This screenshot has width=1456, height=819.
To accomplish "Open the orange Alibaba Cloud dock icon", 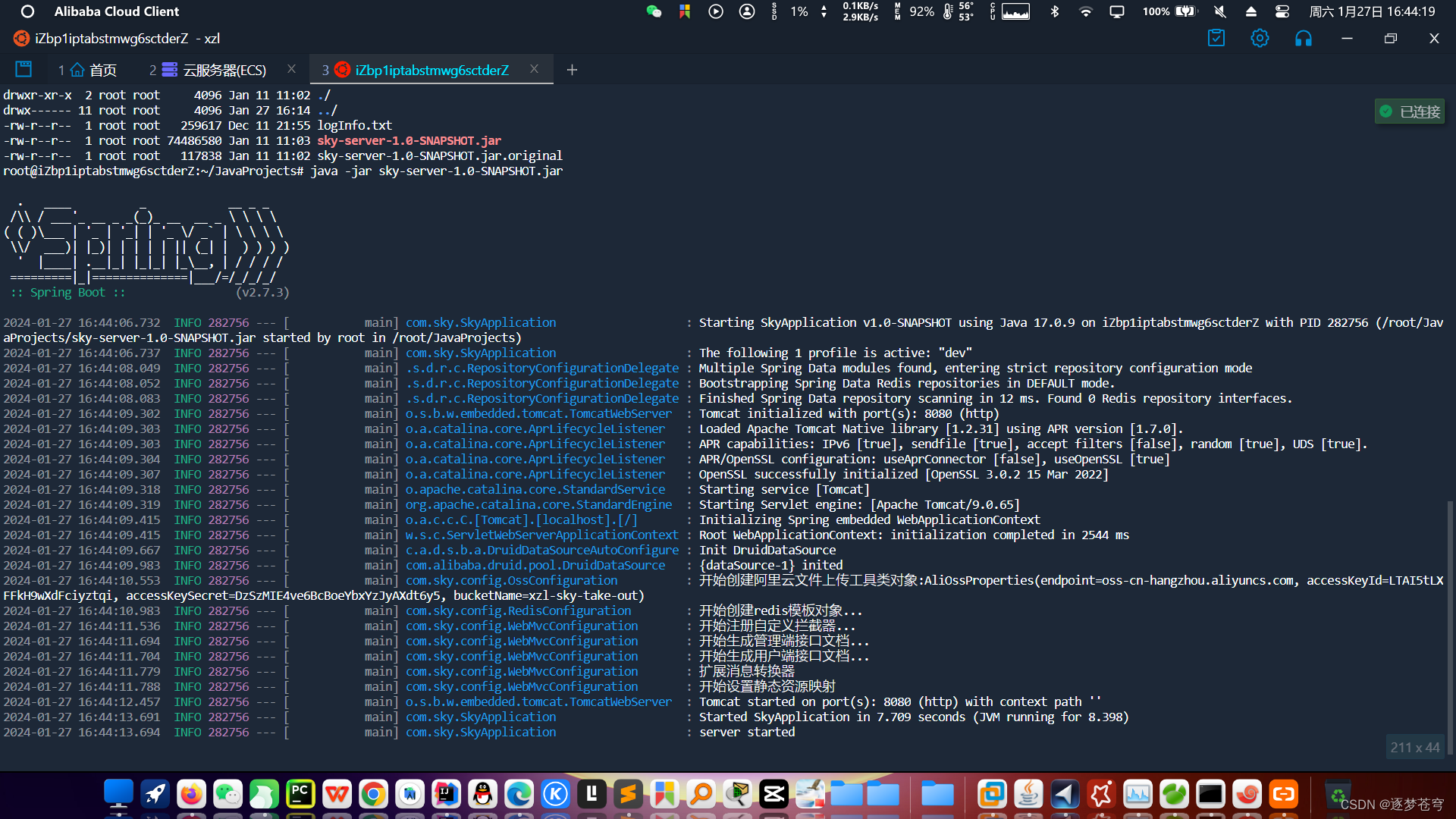I will 1283,794.
